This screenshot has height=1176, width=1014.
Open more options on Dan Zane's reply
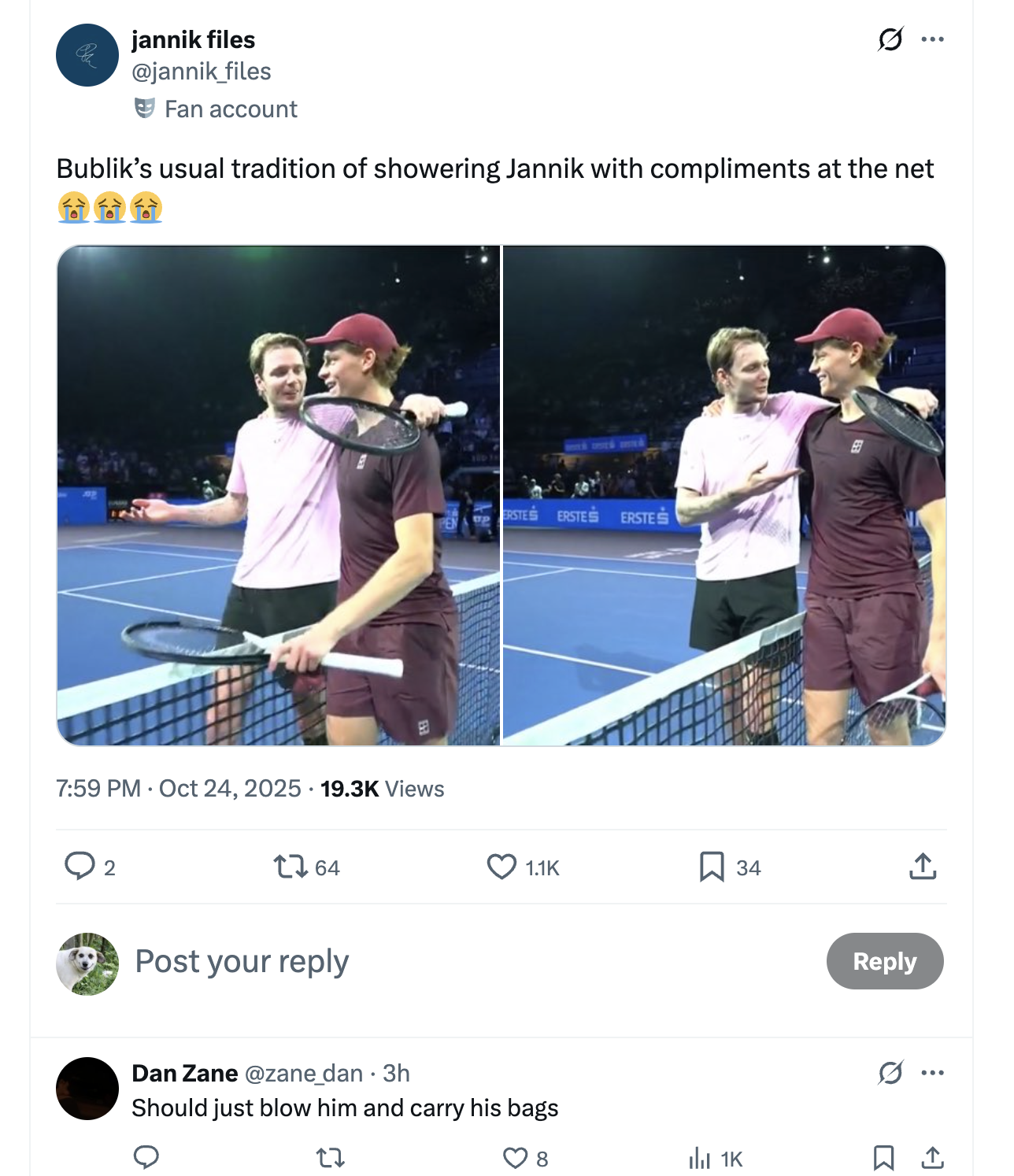tap(932, 1072)
